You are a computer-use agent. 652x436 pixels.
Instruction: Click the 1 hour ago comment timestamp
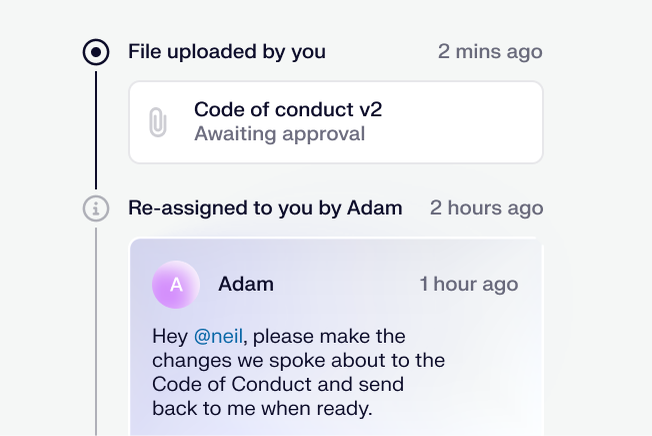[468, 284]
